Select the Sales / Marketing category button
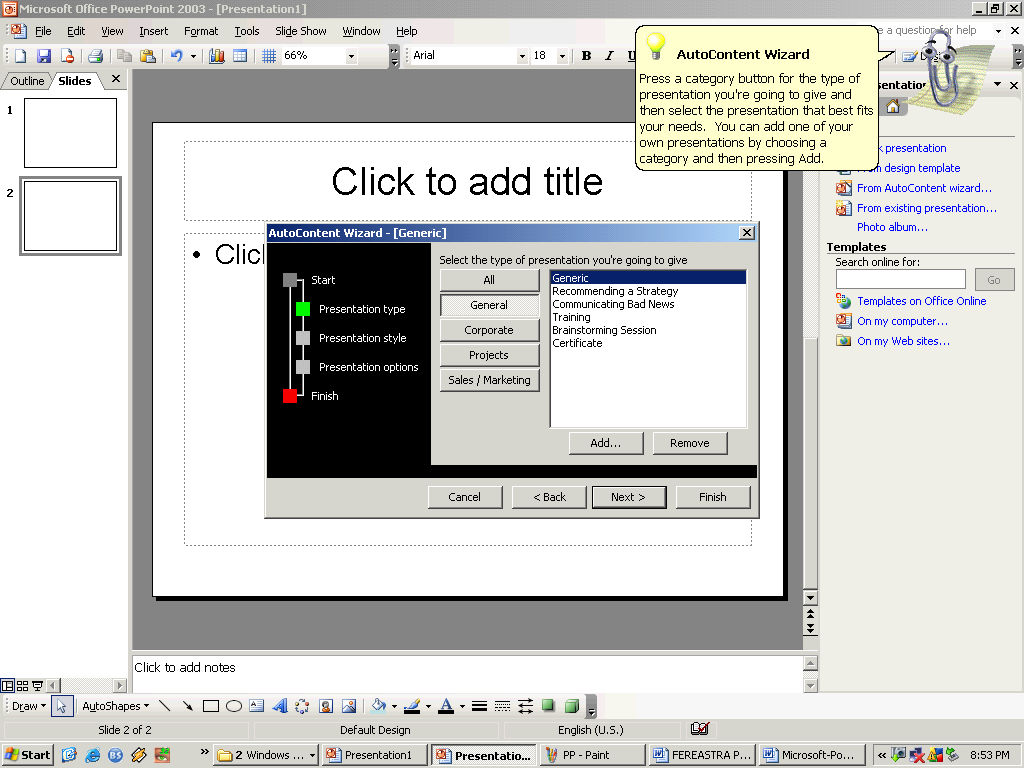The image size is (1024, 768). (489, 380)
